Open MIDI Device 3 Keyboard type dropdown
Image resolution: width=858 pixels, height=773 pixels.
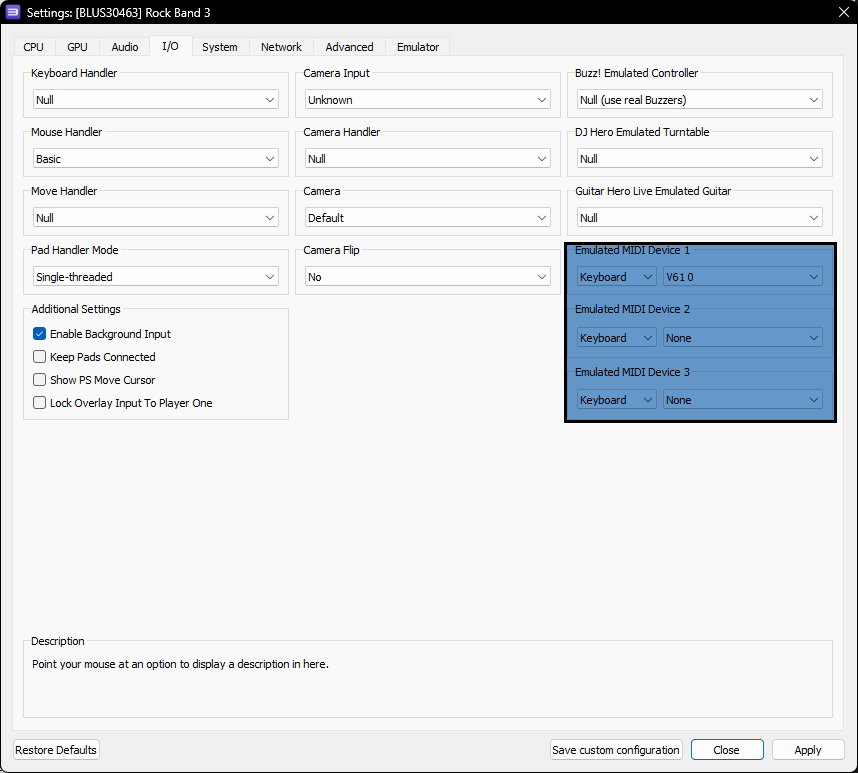(x=617, y=400)
